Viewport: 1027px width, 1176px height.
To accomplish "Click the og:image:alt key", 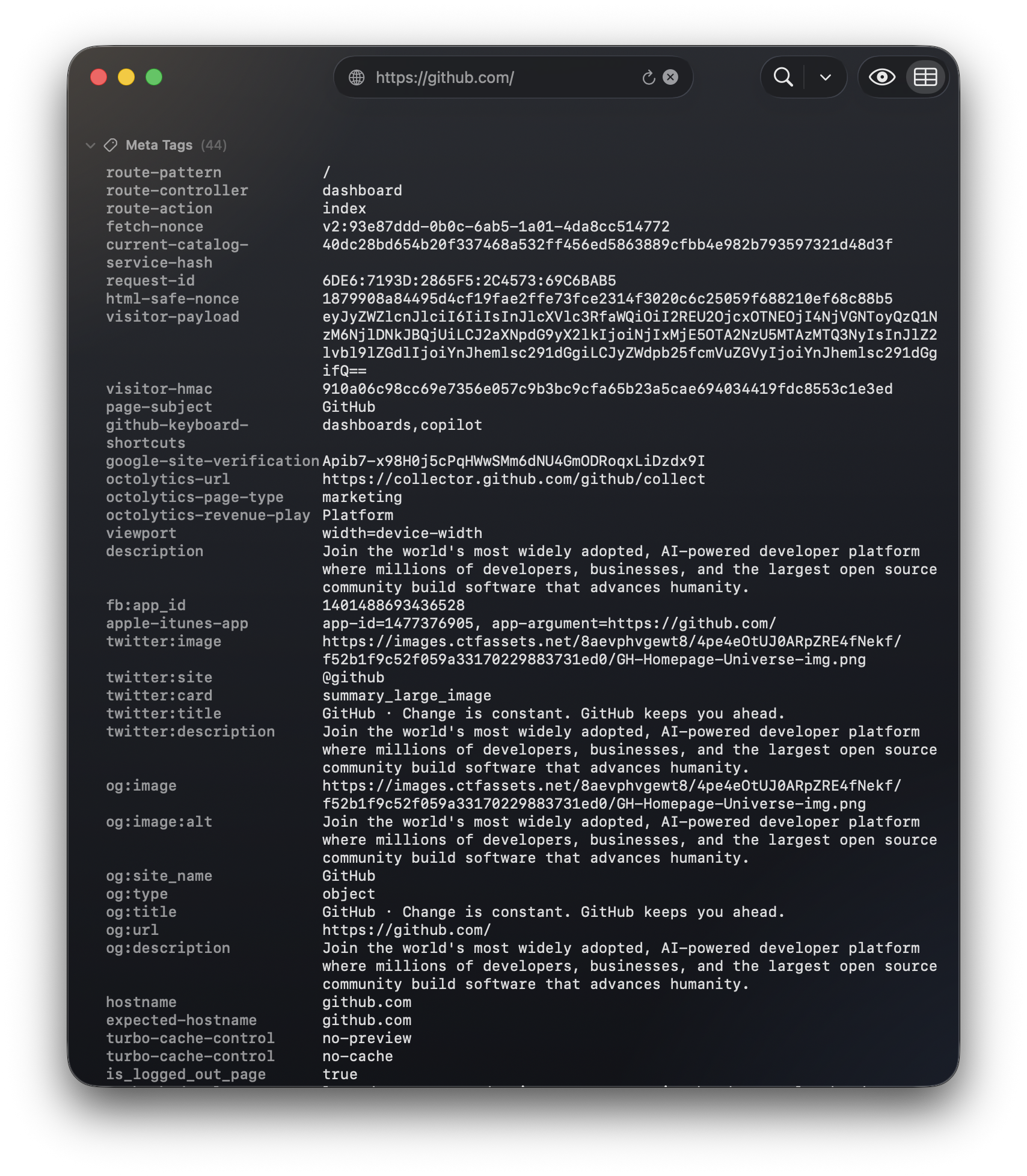I will click(159, 822).
